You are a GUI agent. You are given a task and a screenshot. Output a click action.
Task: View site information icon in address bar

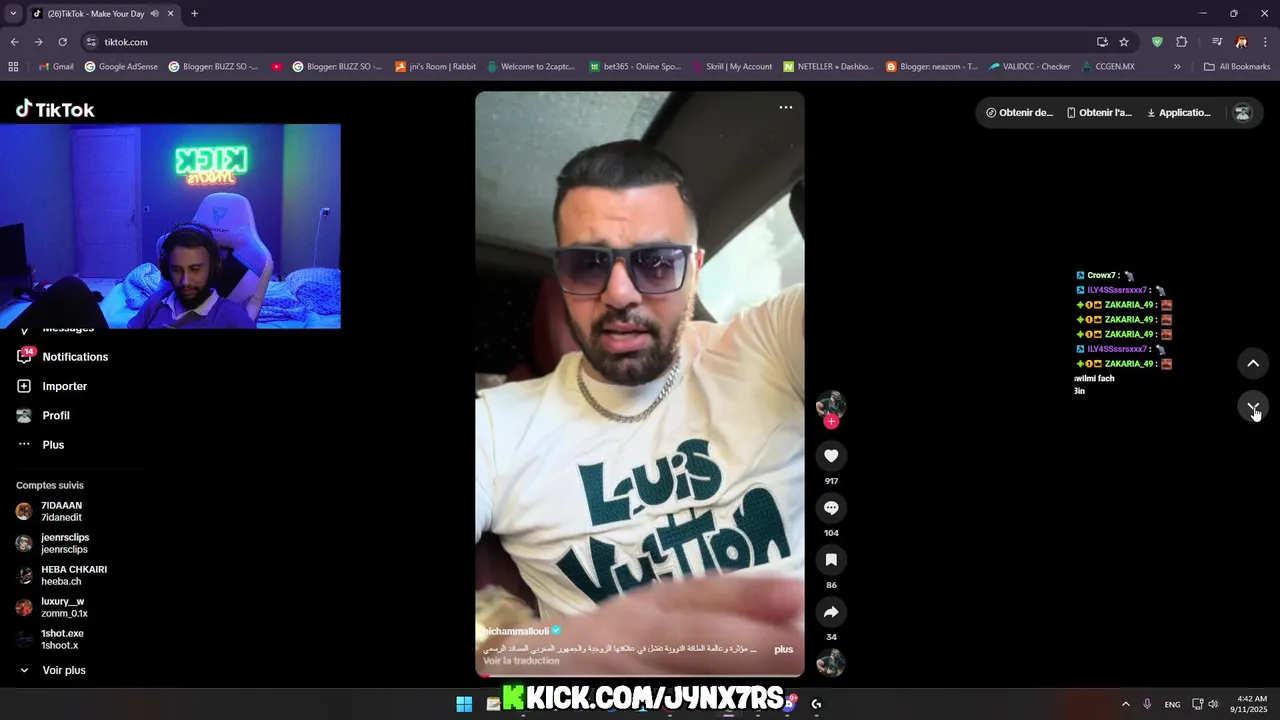tap(91, 42)
